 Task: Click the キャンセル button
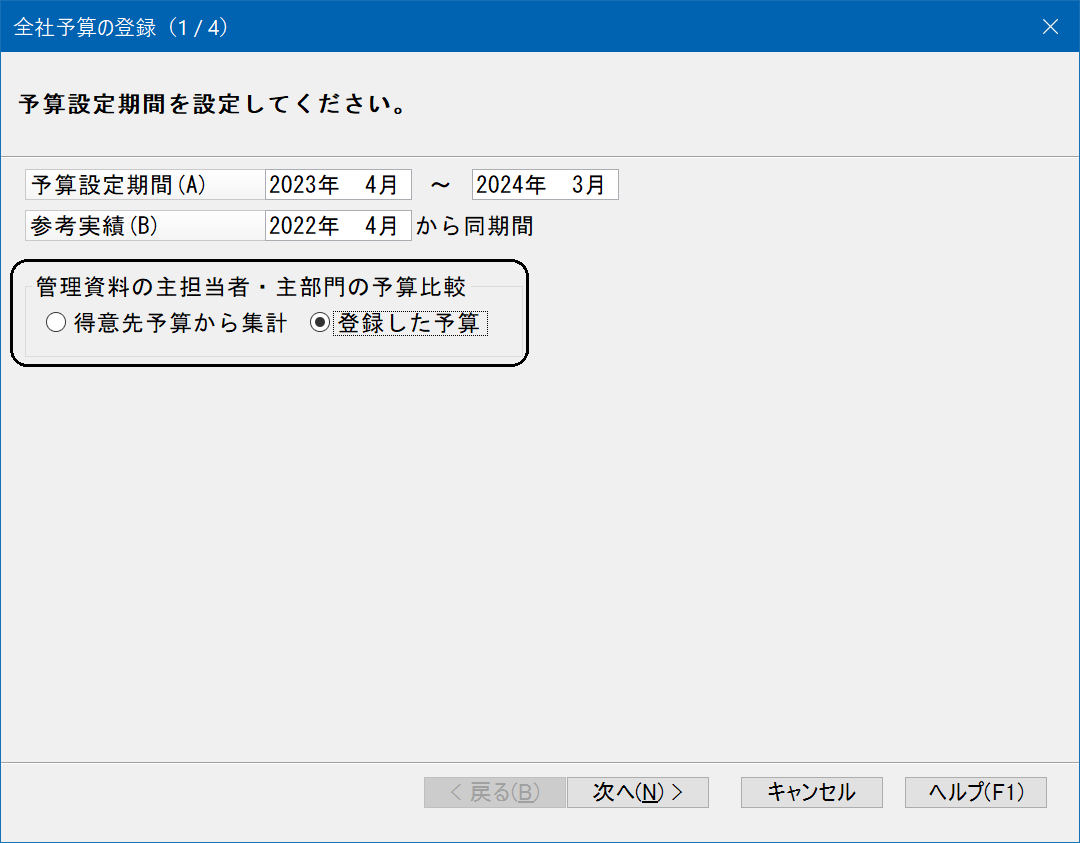click(811, 792)
